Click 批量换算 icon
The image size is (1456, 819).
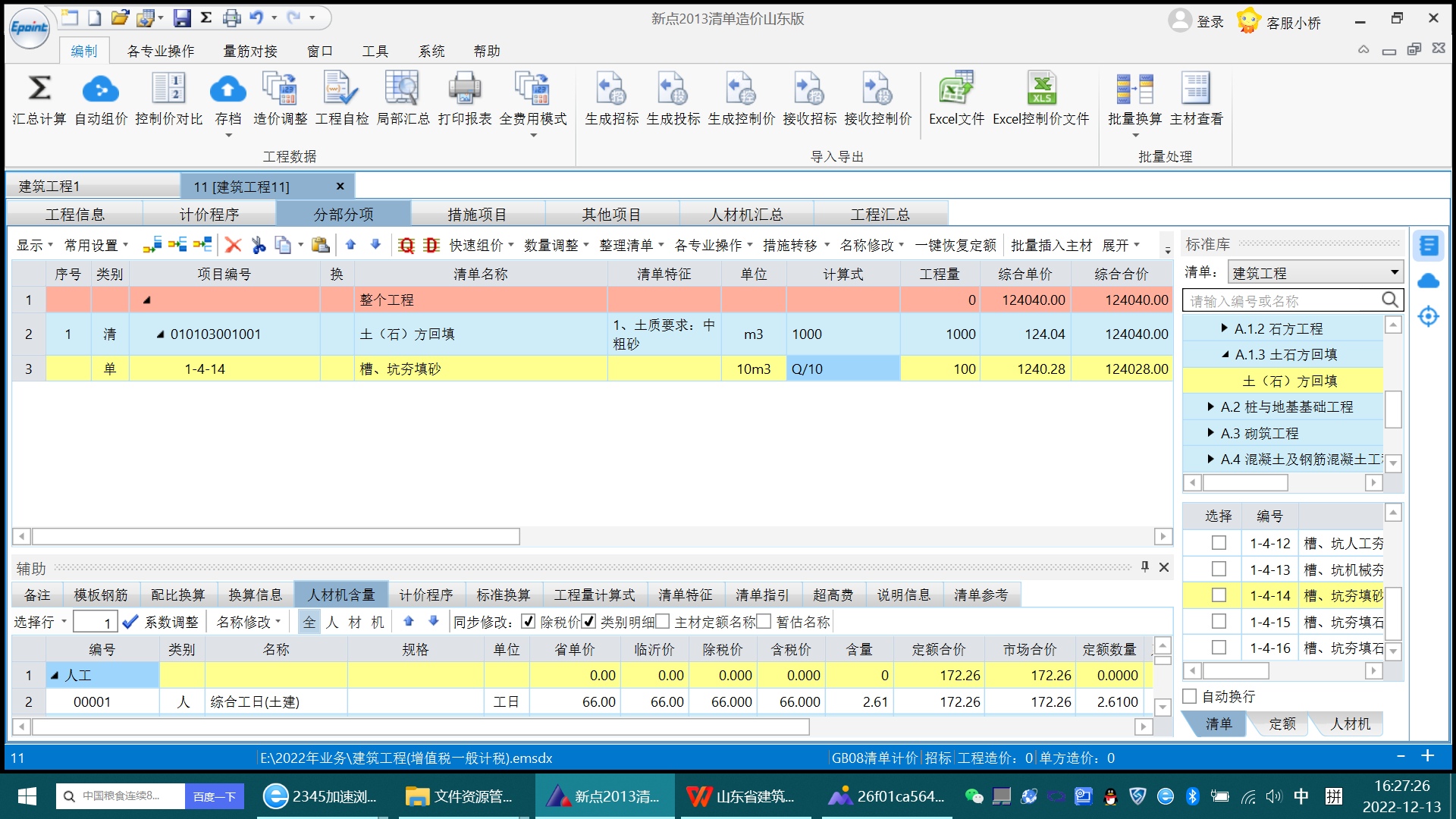(1134, 89)
